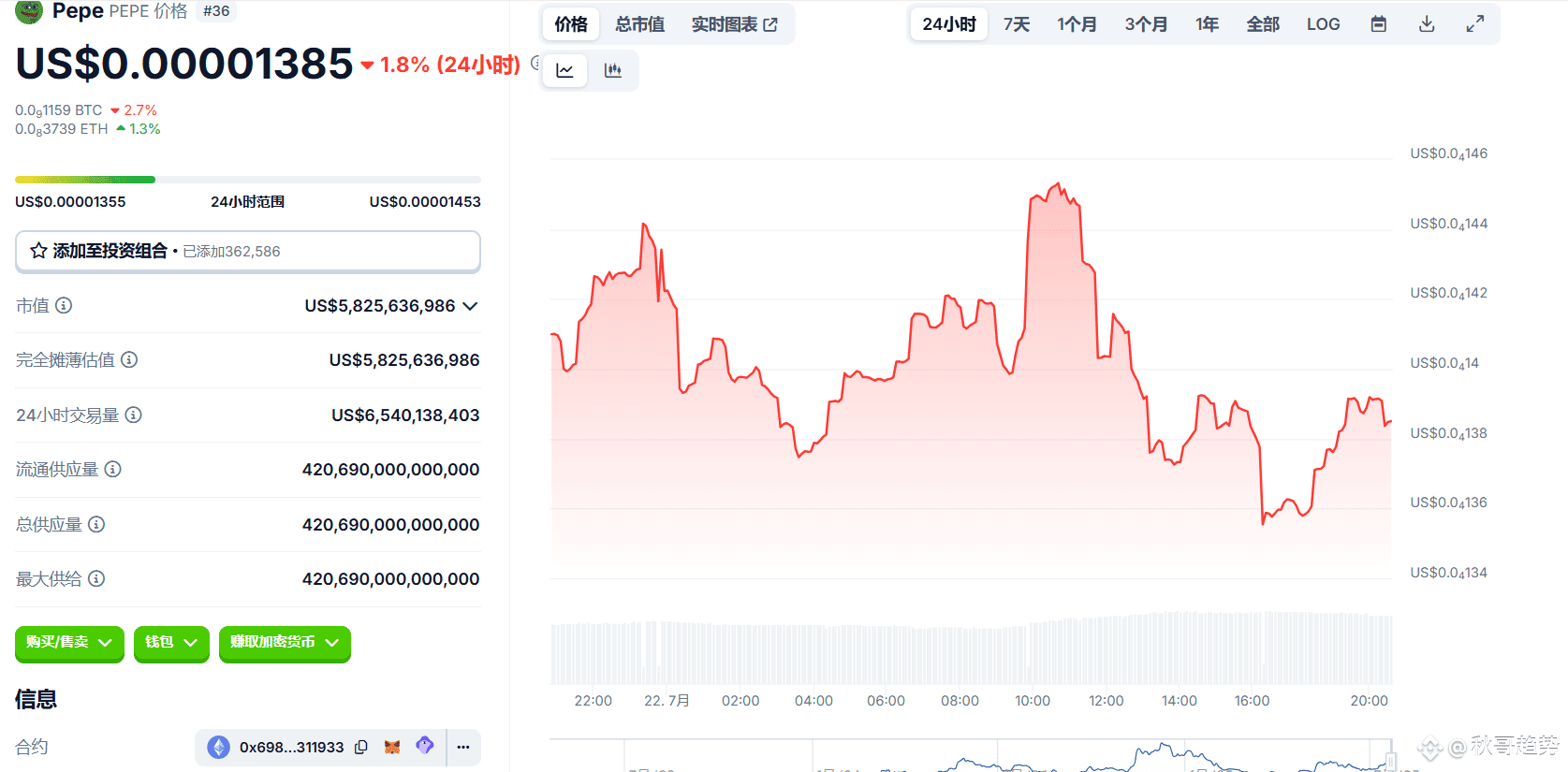Click the mini overview chart below timeline
The image size is (1568, 772).
coord(971,756)
